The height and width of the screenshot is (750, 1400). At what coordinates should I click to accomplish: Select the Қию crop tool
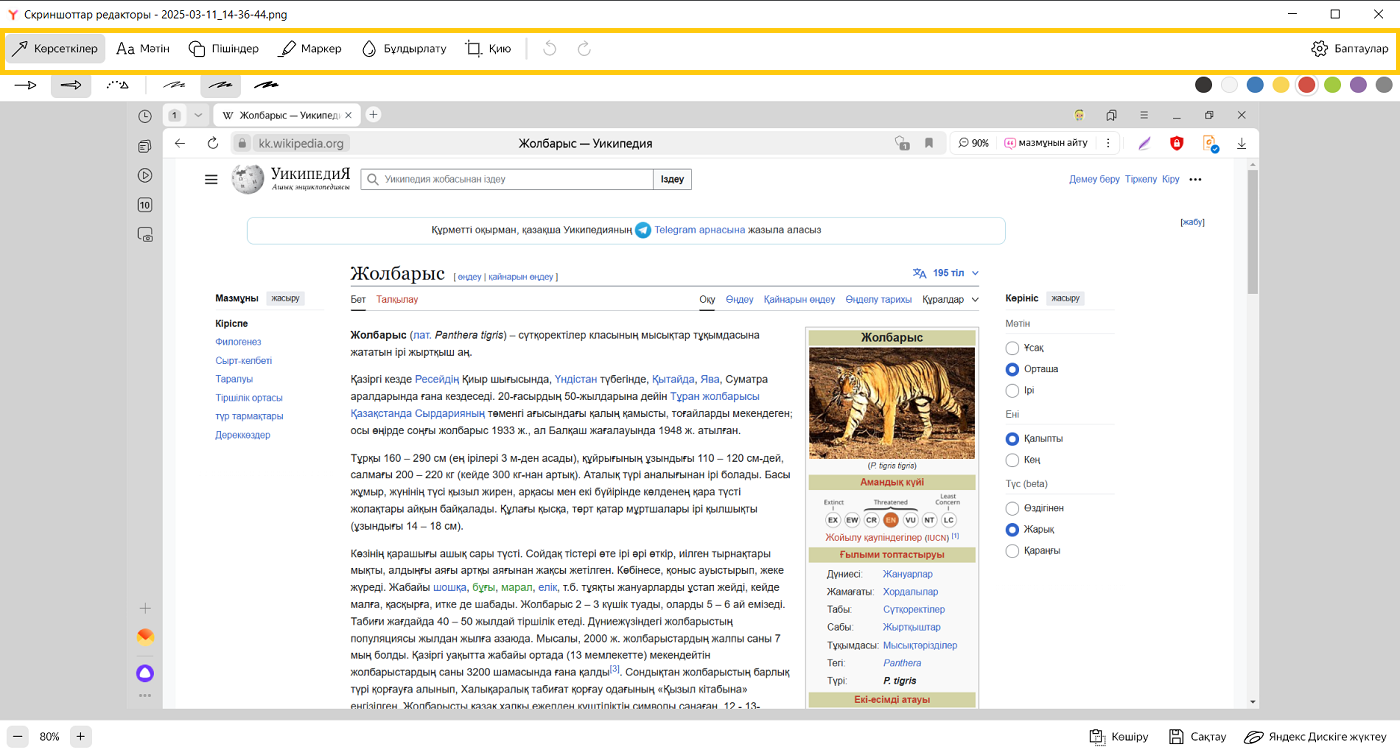click(488, 48)
